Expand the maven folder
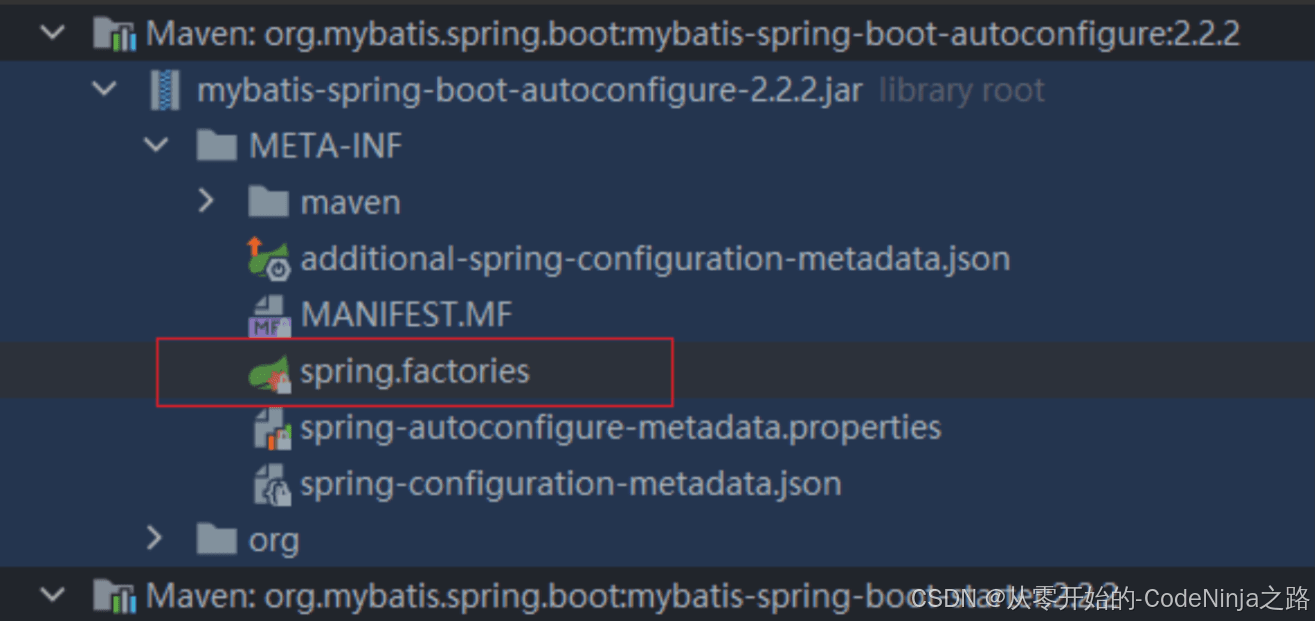The image size is (1315, 621). tap(206, 202)
